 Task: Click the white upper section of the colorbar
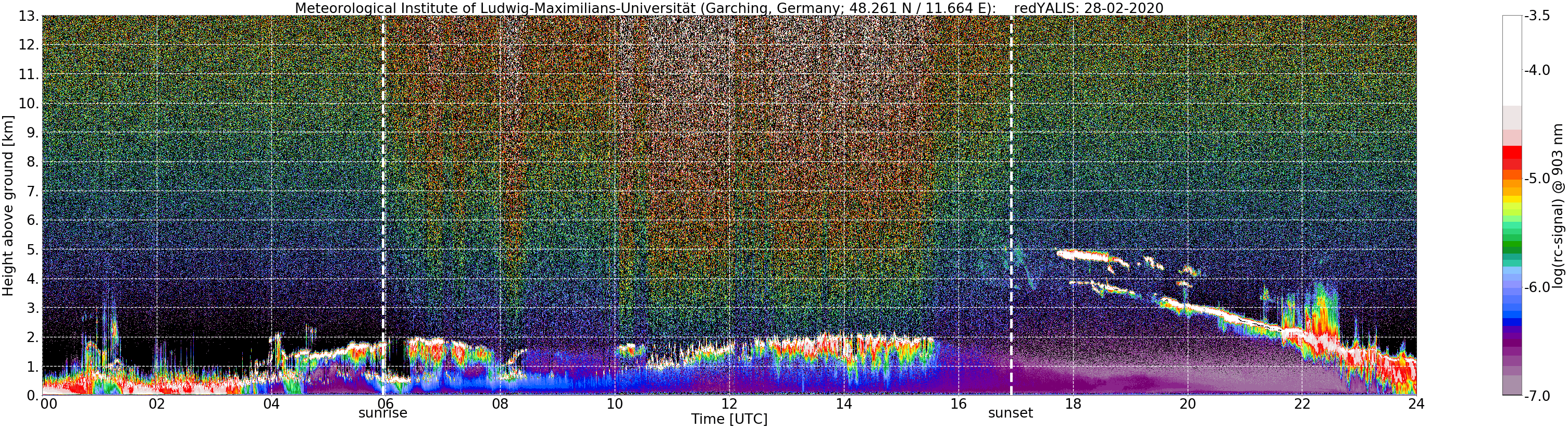pyautogui.click(x=1512, y=61)
